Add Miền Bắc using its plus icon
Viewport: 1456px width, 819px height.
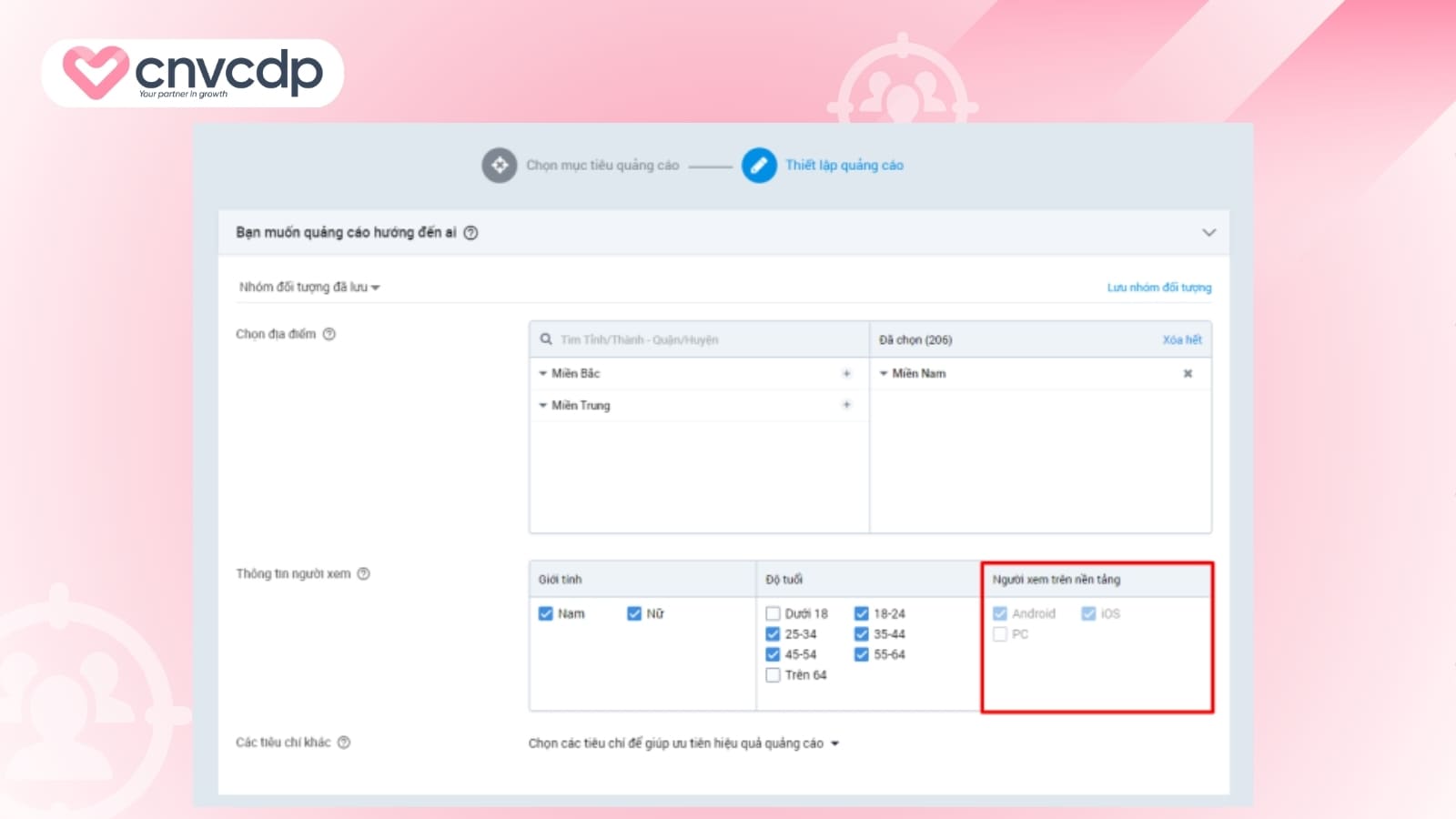click(846, 373)
